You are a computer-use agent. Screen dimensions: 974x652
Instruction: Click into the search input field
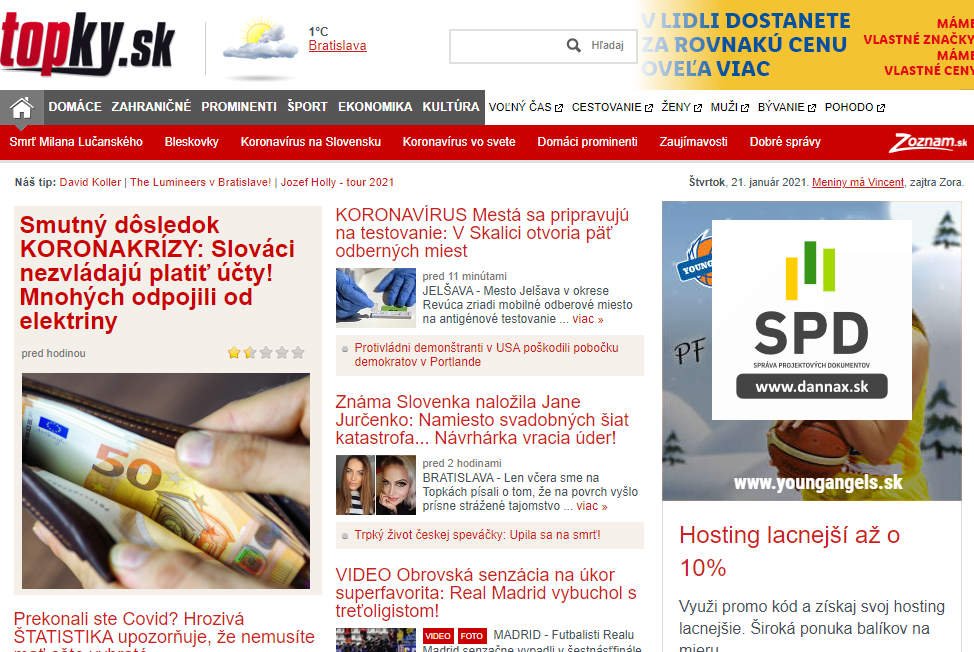(508, 46)
